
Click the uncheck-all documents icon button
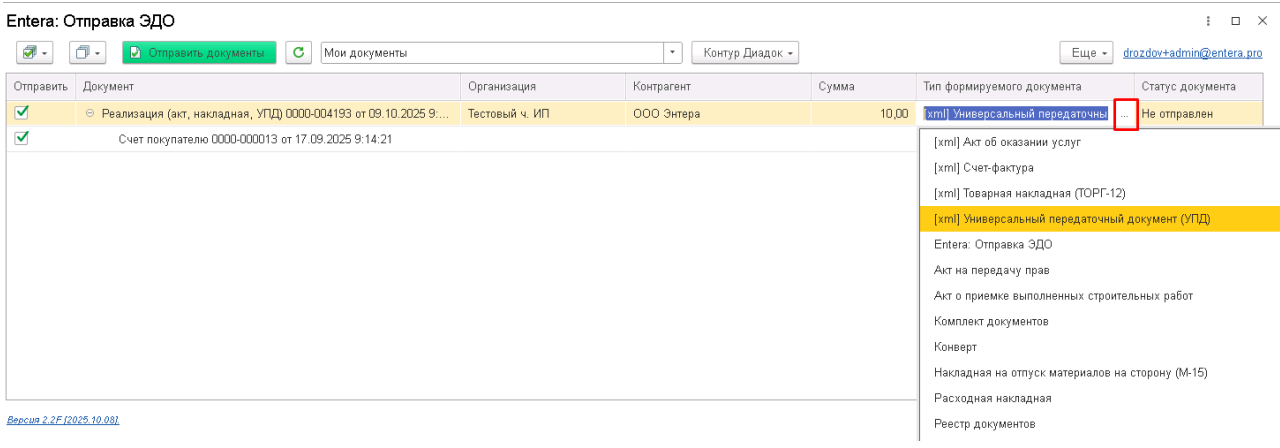pyautogui.click(x=89, y=52)
